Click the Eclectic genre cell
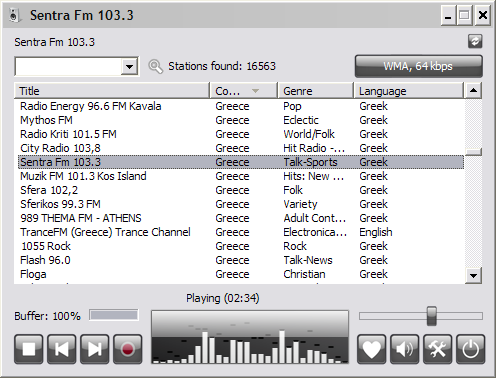This screenshot has width=496, height=378. point(301,120)
